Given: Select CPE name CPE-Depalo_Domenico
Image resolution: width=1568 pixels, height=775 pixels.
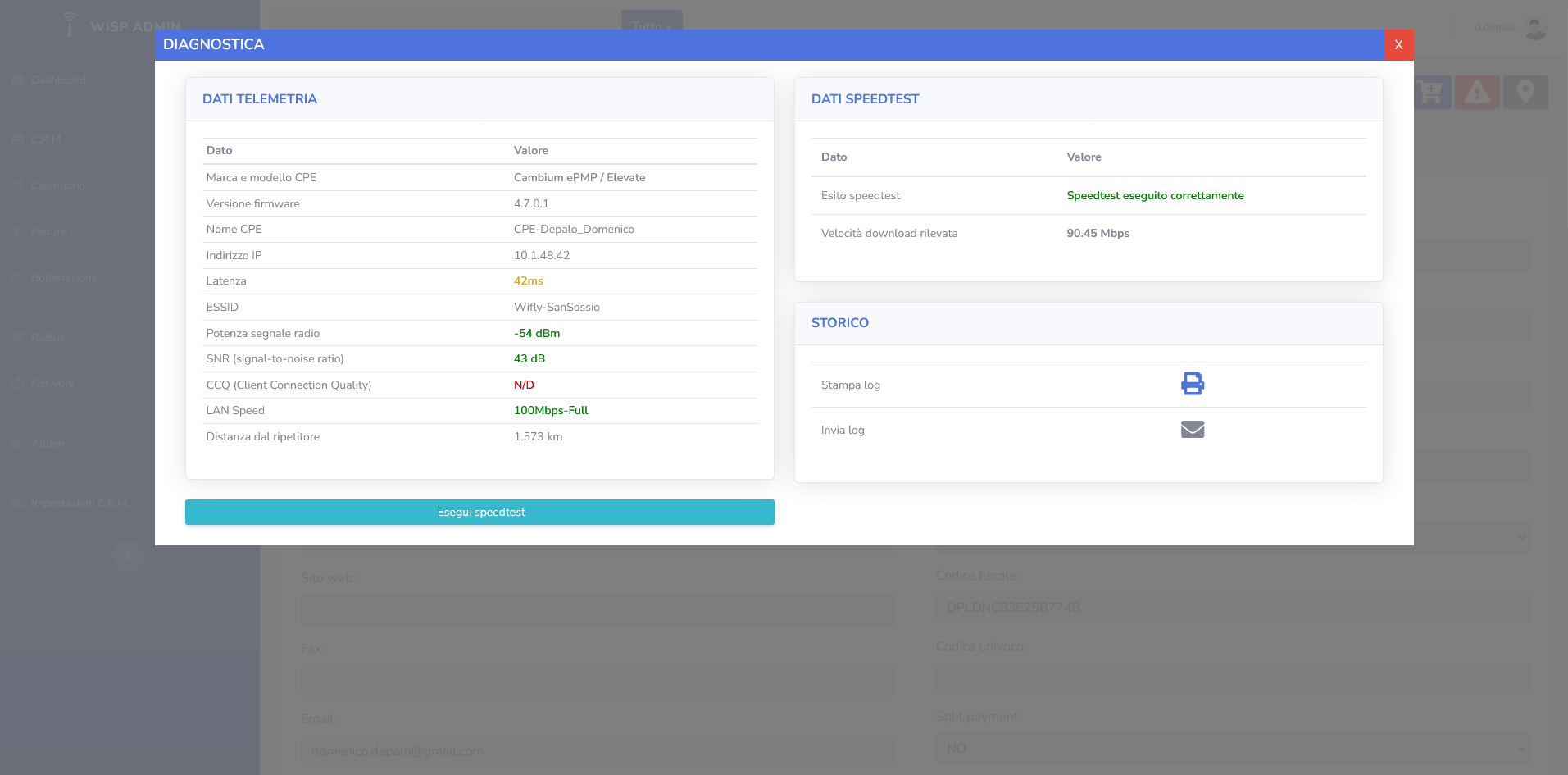Looking at the screenshot, I should click(574, 229).
